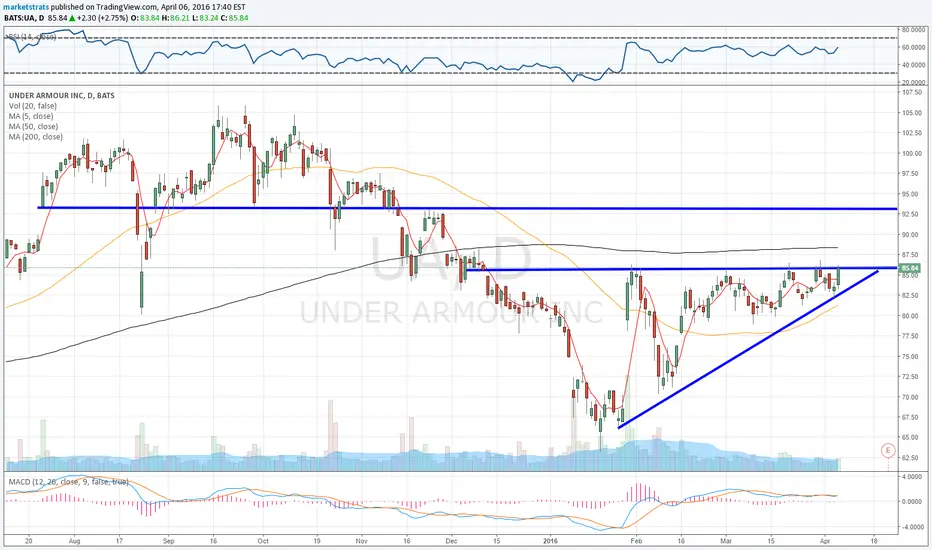Click the 20.0000 RSI axis label
Screen dimensions: 932x550
coord(912,81)
